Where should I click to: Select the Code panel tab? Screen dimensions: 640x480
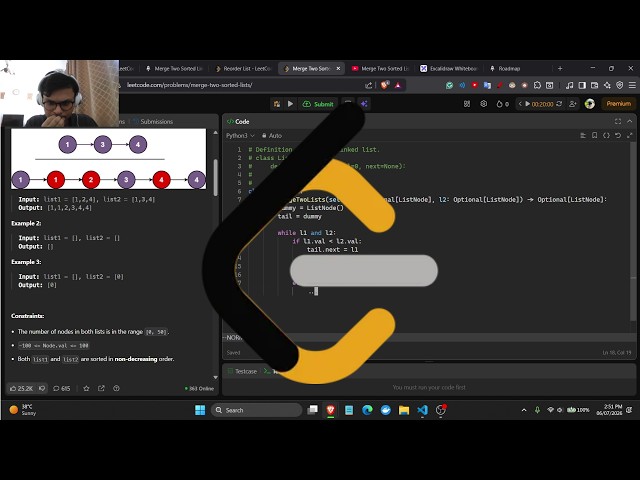pyautogui.click(x=238, y=122)
